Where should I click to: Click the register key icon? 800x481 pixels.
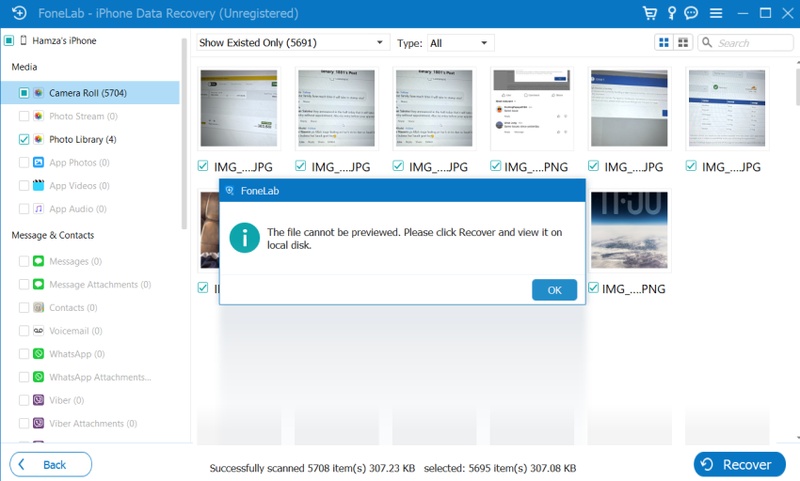click(x=671, y=13)
